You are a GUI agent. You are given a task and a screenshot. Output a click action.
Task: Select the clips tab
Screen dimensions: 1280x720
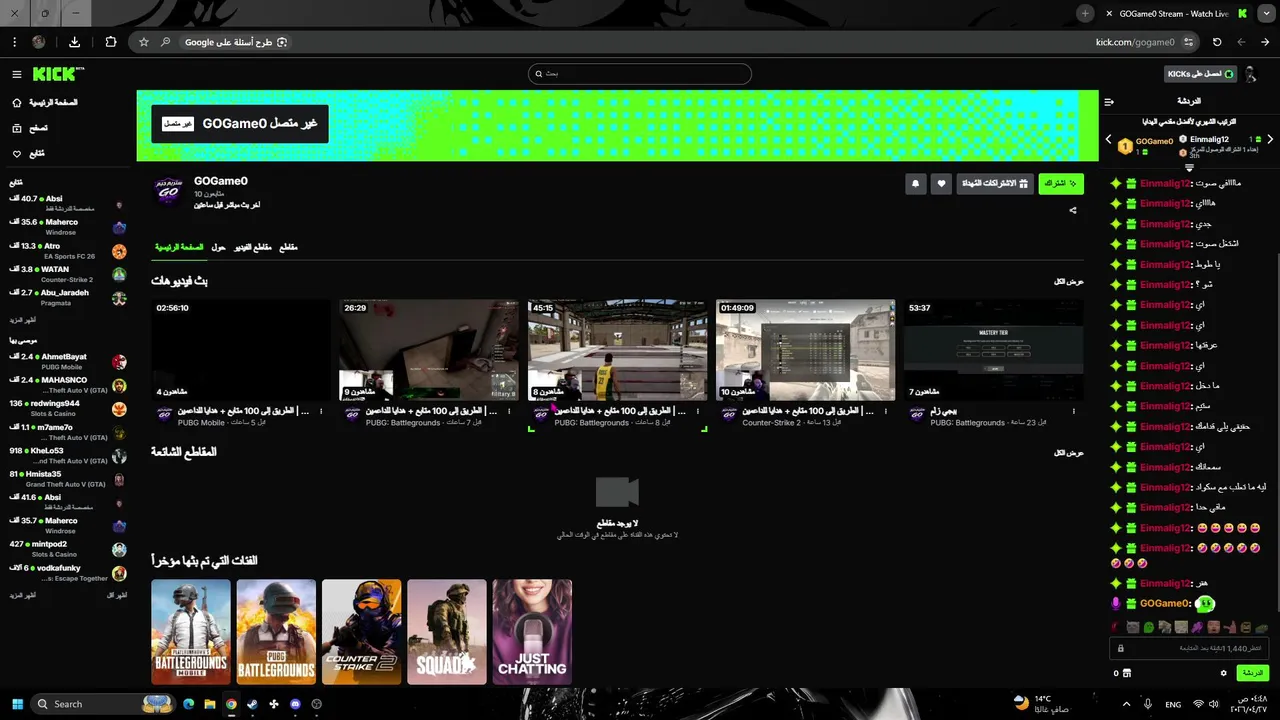click(288, 247)
